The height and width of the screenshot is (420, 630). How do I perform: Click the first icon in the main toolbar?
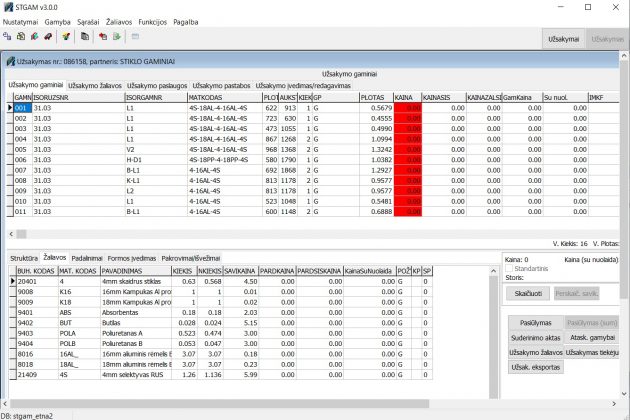(7, 35)
